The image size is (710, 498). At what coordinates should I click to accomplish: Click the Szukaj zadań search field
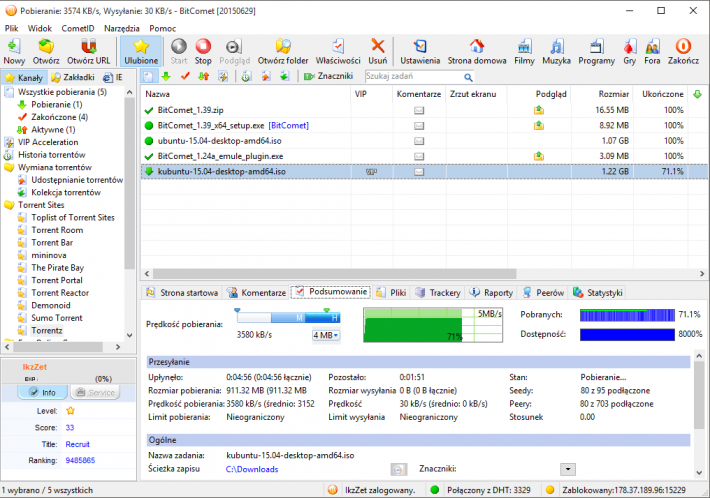[x=413, y=77]
